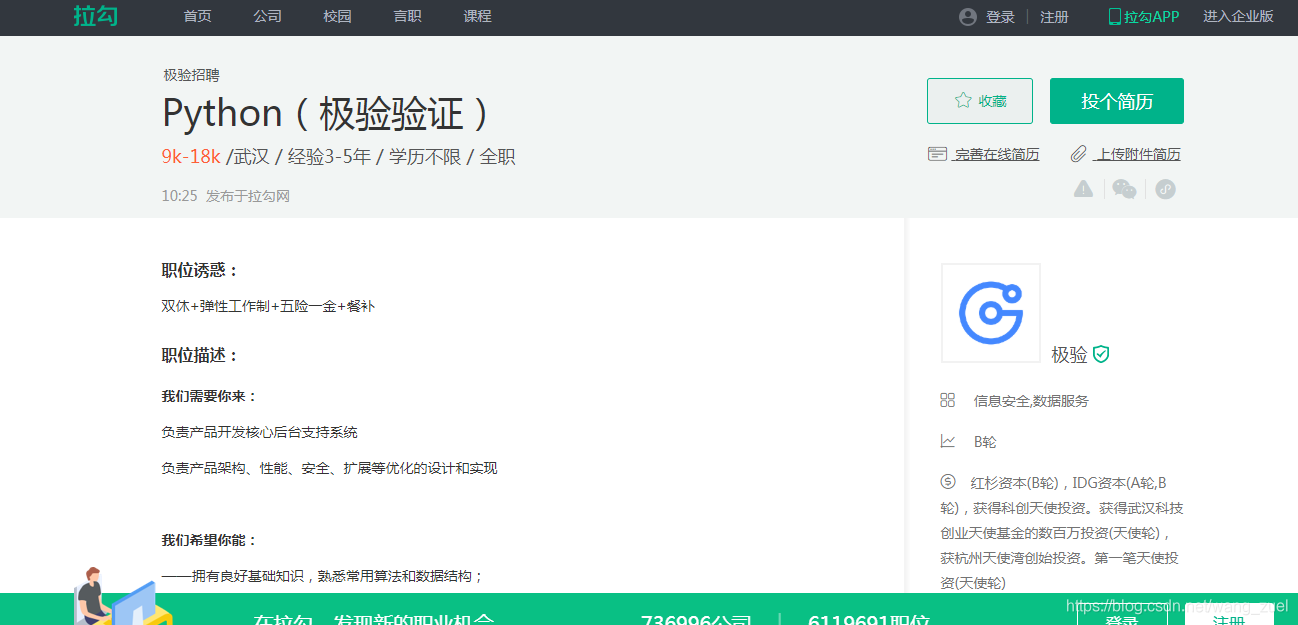Click the round share icon right of WeChat

tap(1165, 189)
